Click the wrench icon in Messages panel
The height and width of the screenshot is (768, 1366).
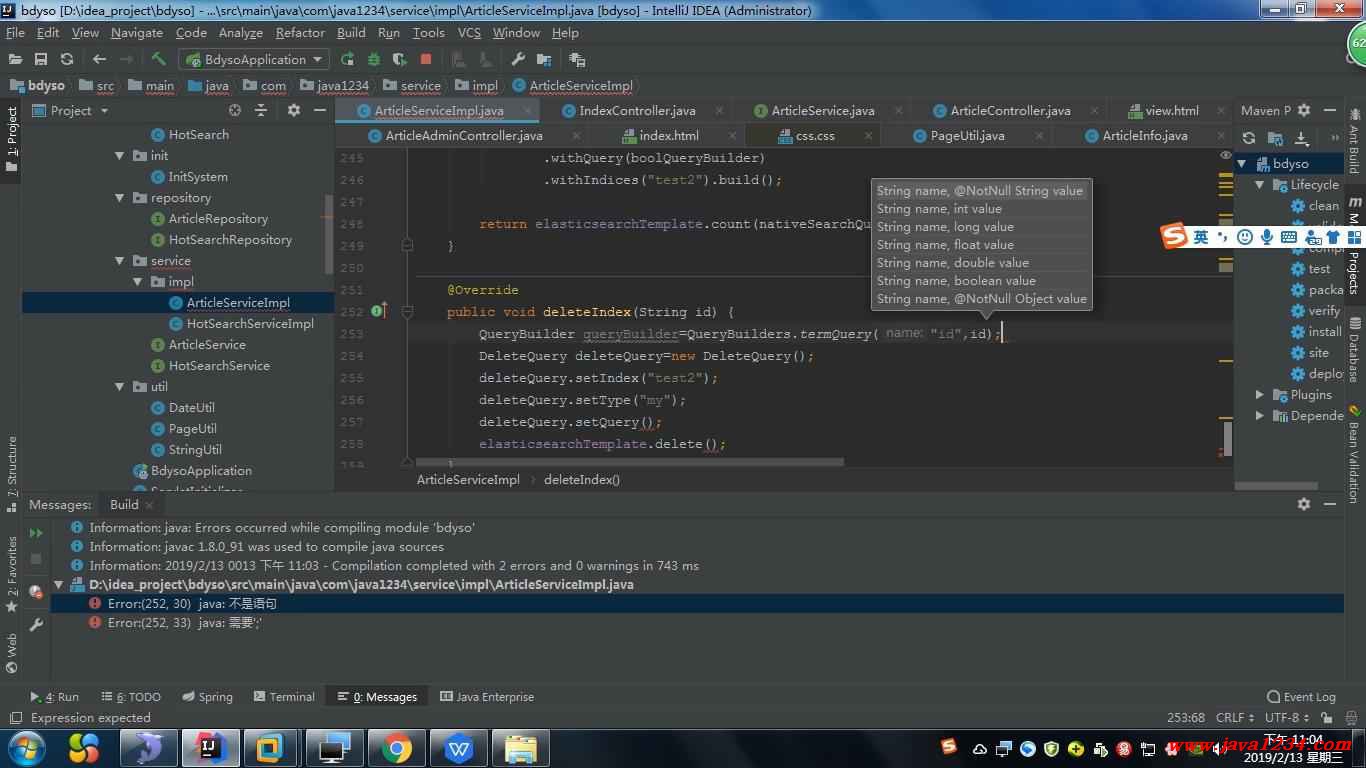click(x=36, y=625)
